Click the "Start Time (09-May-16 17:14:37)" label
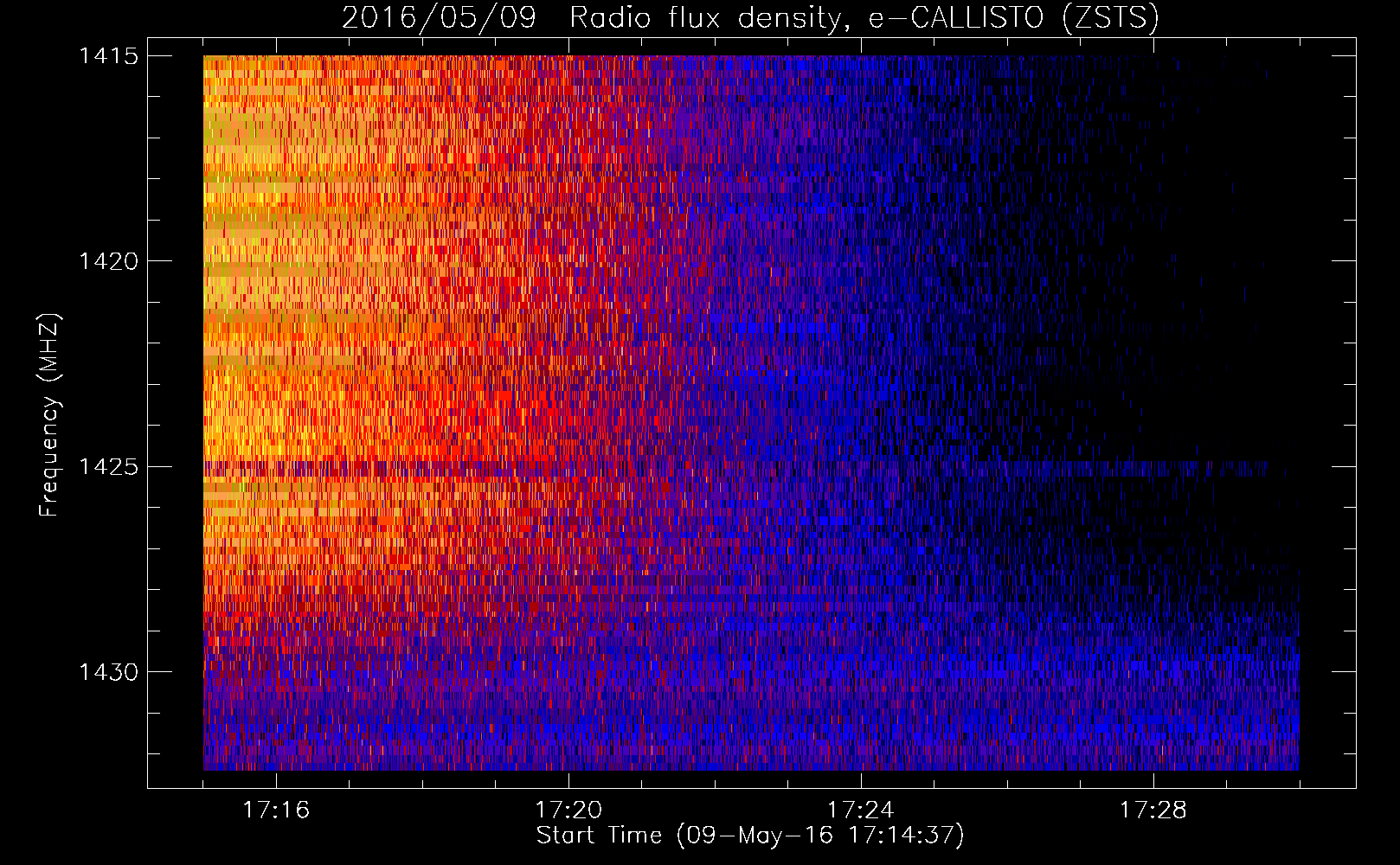1400x865 pixels. (750, 836)
